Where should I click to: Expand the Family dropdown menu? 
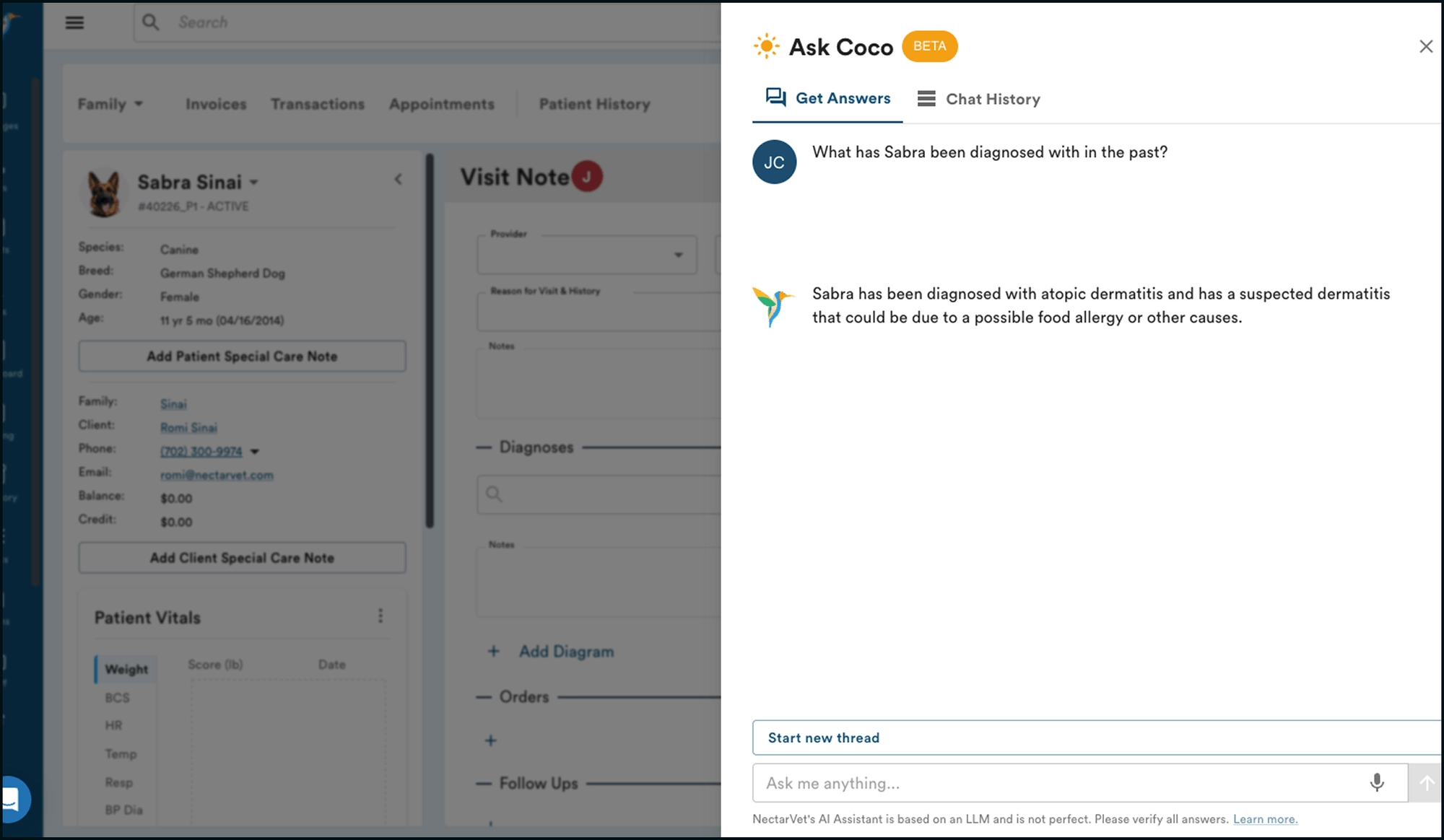[110, 104]
